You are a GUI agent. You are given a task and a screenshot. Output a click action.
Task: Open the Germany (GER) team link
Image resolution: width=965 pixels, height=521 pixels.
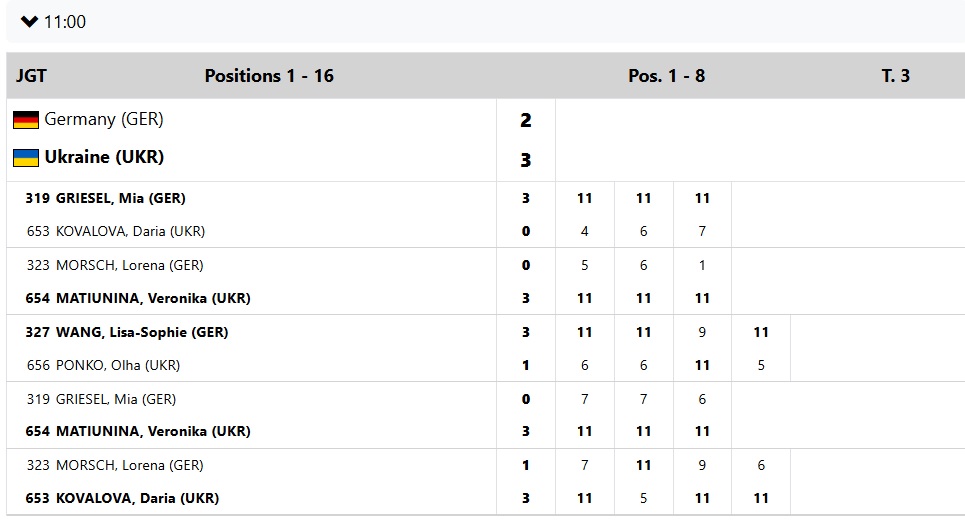click(103, 119)
